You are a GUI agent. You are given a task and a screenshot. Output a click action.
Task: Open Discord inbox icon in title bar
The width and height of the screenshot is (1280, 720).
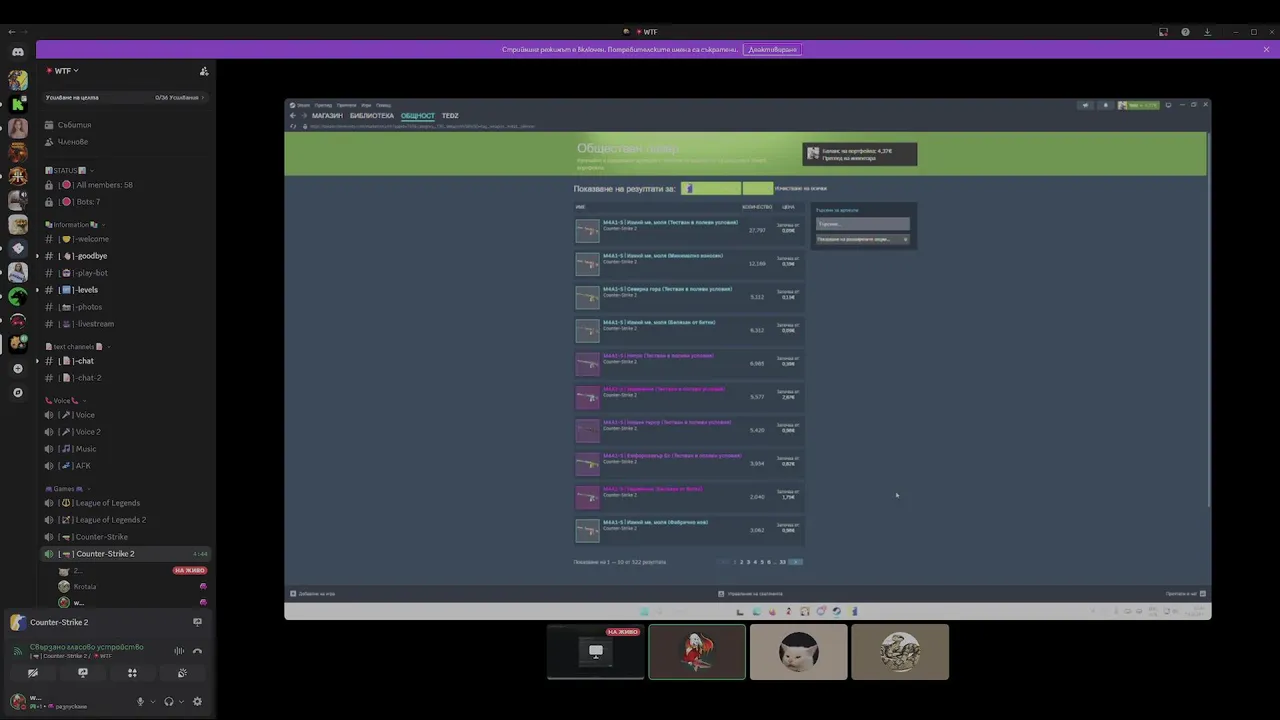[x=1163, y=32]
